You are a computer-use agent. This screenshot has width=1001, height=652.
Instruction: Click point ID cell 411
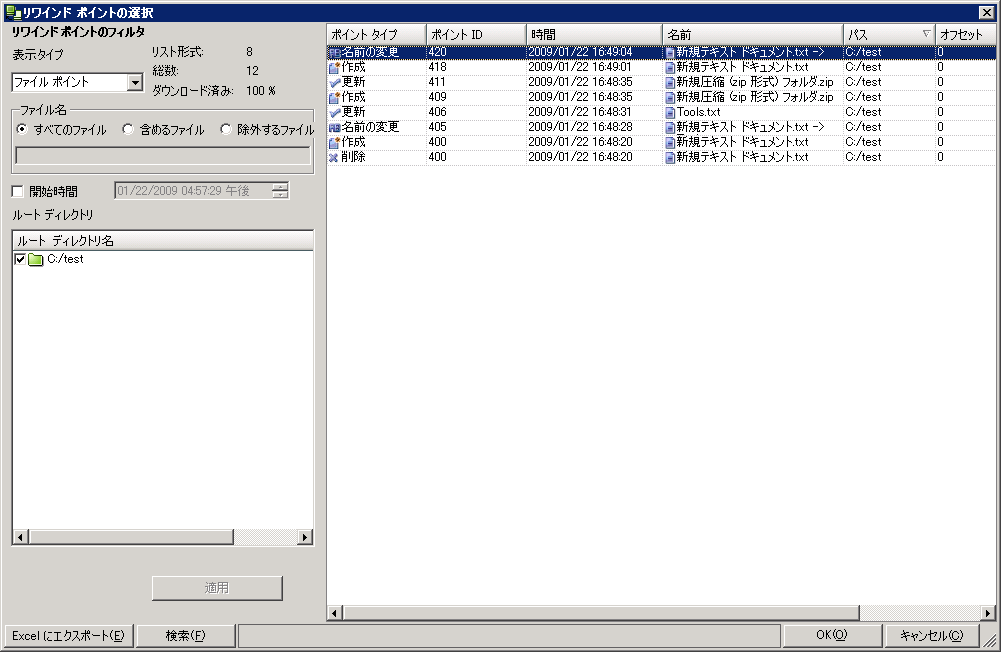point(438,82)
